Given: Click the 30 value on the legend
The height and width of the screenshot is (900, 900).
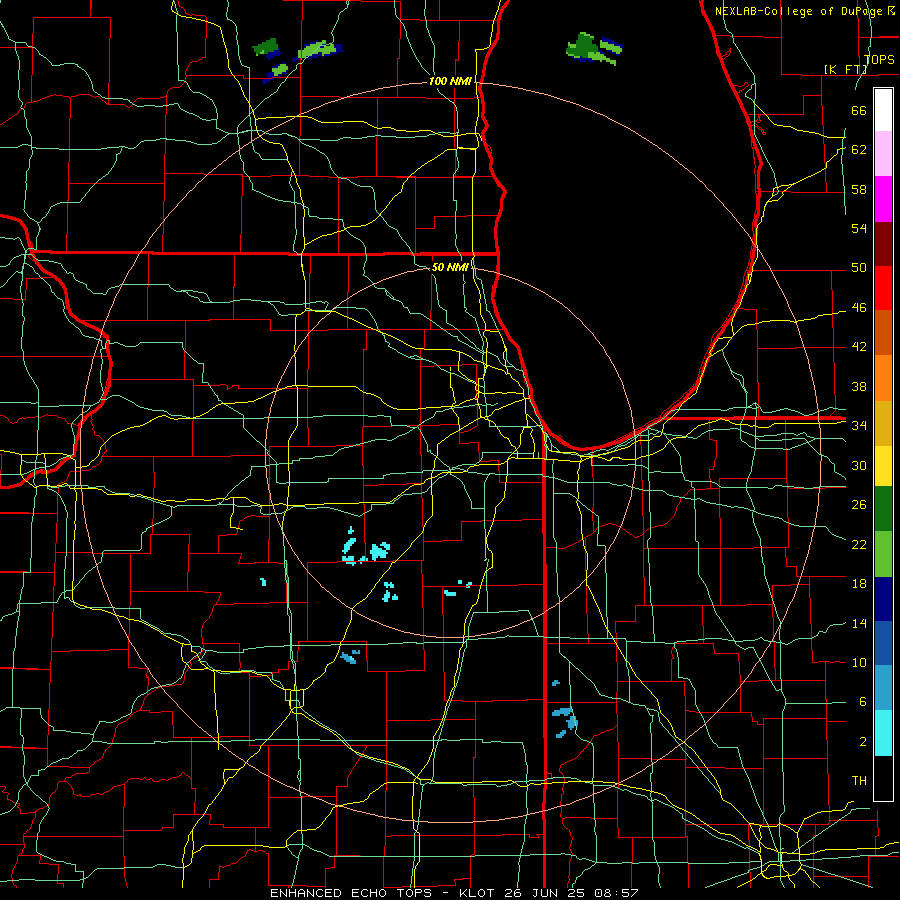Looking at the screenshot, I should pos(859,465).
